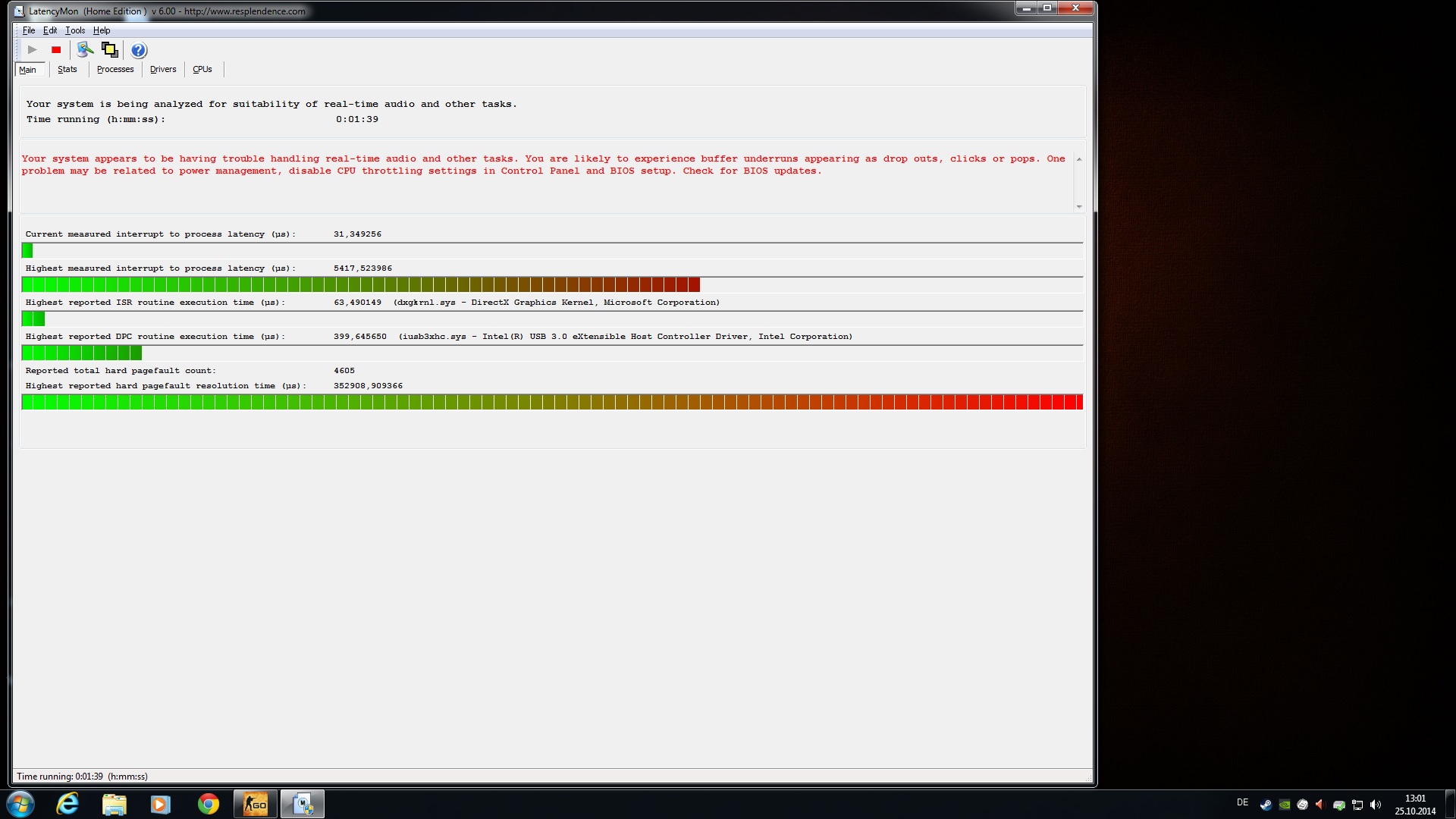The image size is (1456, 819).
Task: Open the volume speaker tray icon
Action: tap(1376, 805)
